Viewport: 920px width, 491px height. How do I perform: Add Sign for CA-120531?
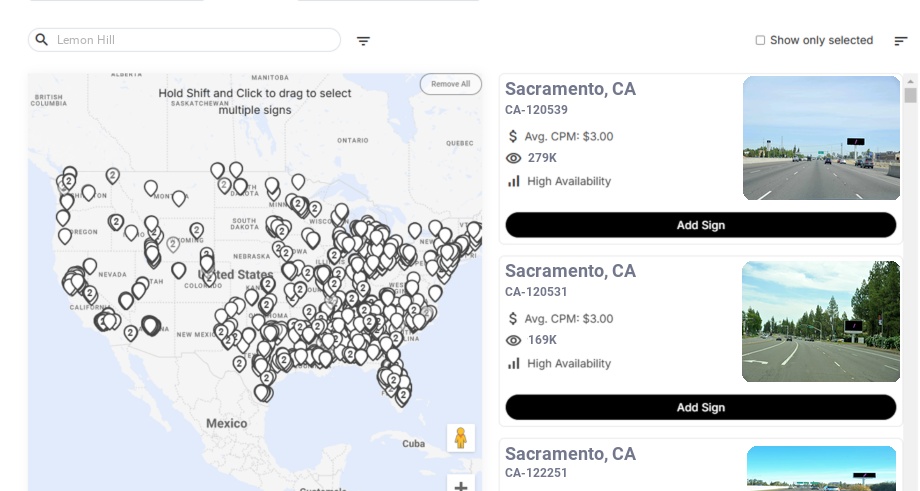(x=700, y=407)
